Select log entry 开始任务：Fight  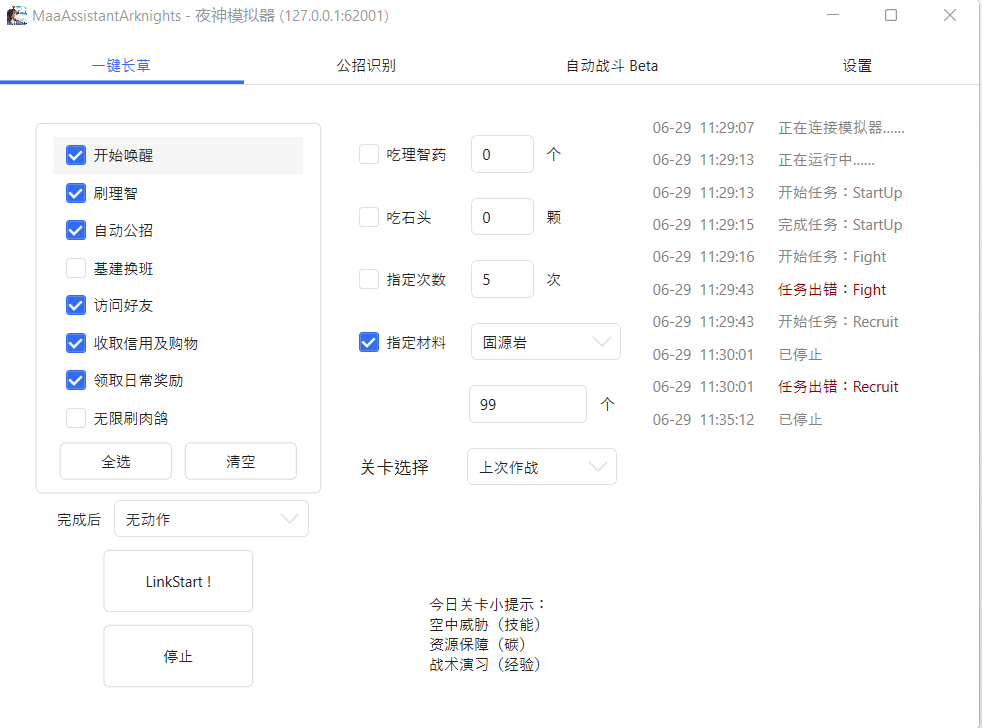(x=832, y=257)
